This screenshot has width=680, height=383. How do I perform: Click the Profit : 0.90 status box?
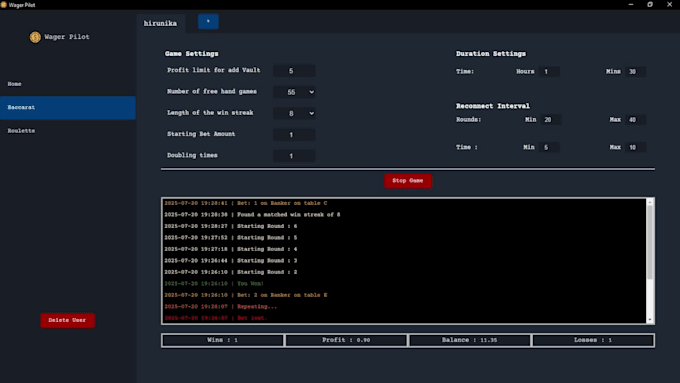(346, 340)
